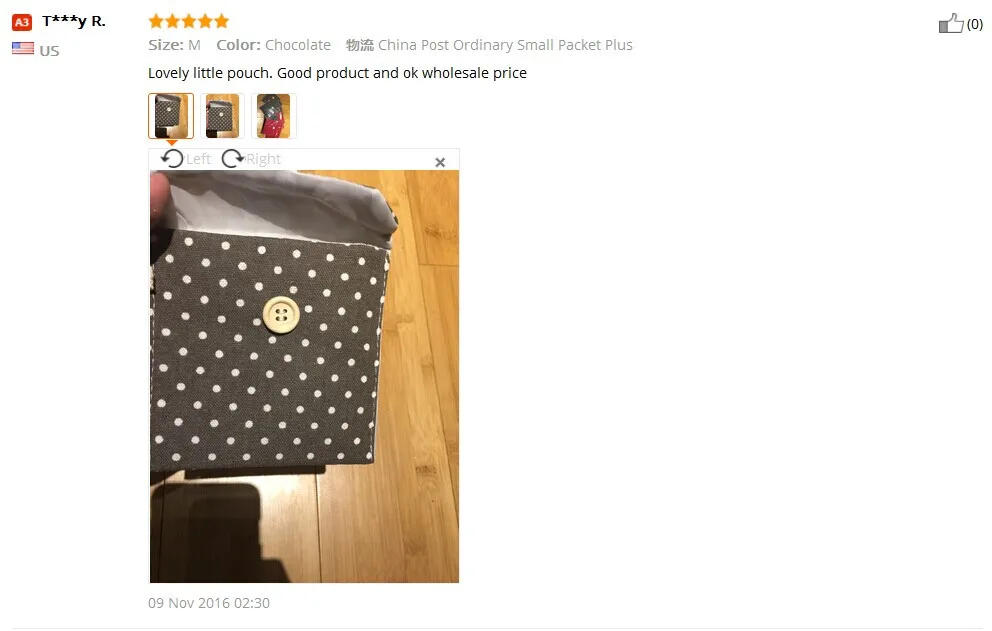992x631 pixels.
Task: Open the second review photo thumbnail
Action: 222,116
